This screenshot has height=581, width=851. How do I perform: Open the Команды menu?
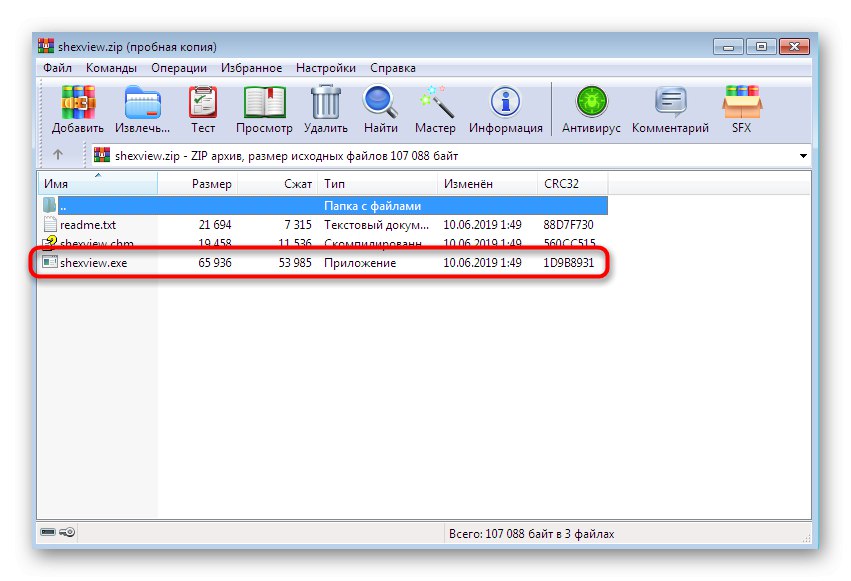(111, 68)
